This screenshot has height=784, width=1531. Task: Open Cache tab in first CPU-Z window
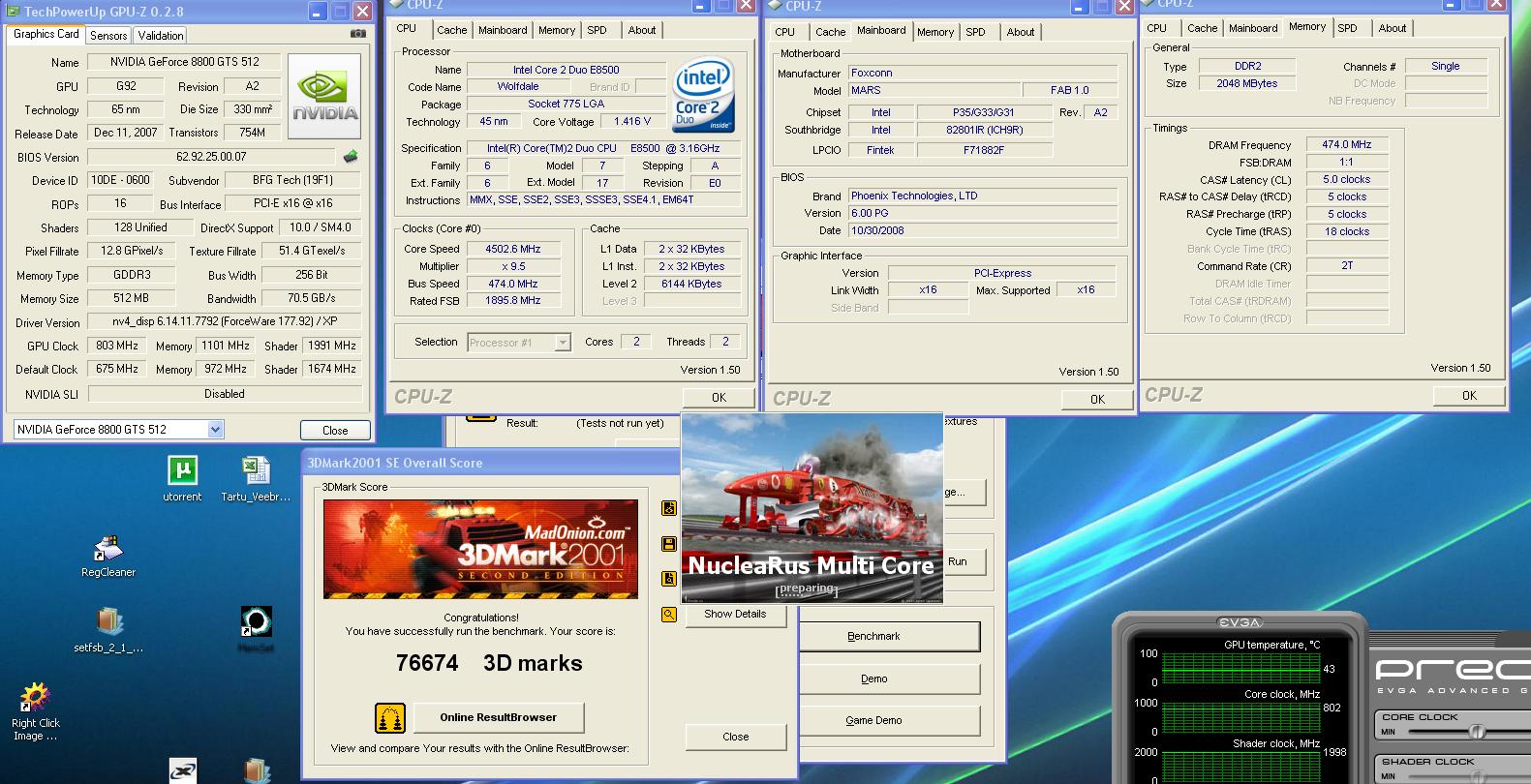pos(452,30)
